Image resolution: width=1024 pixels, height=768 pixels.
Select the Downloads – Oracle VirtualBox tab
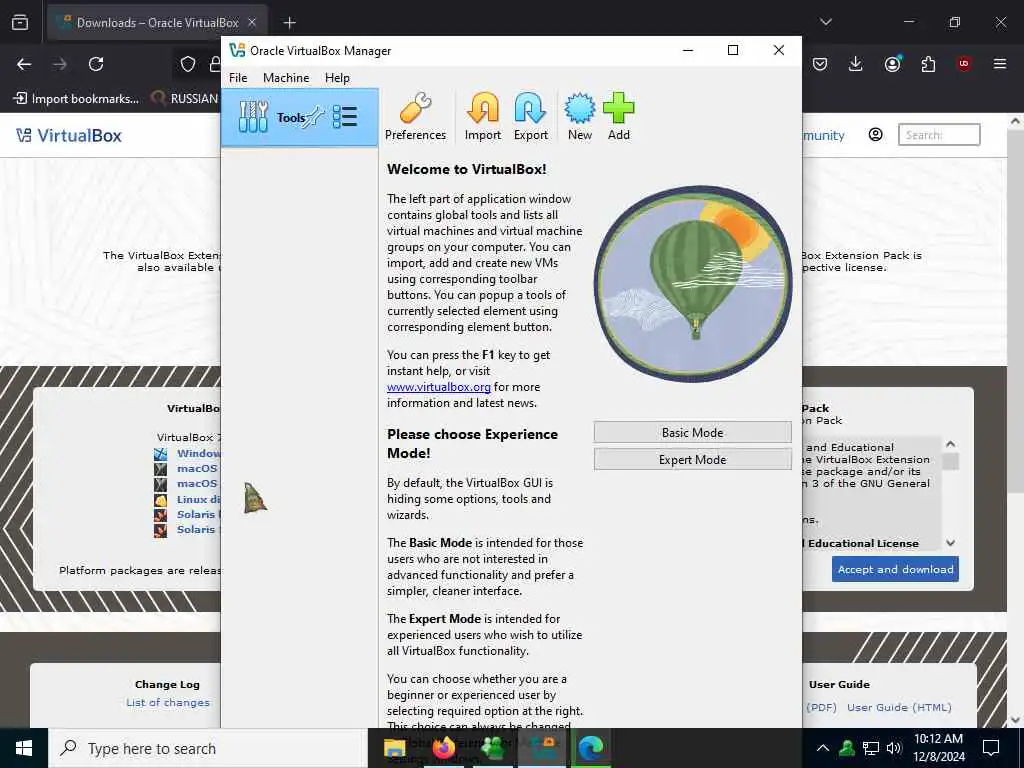[x=157, y=23]
